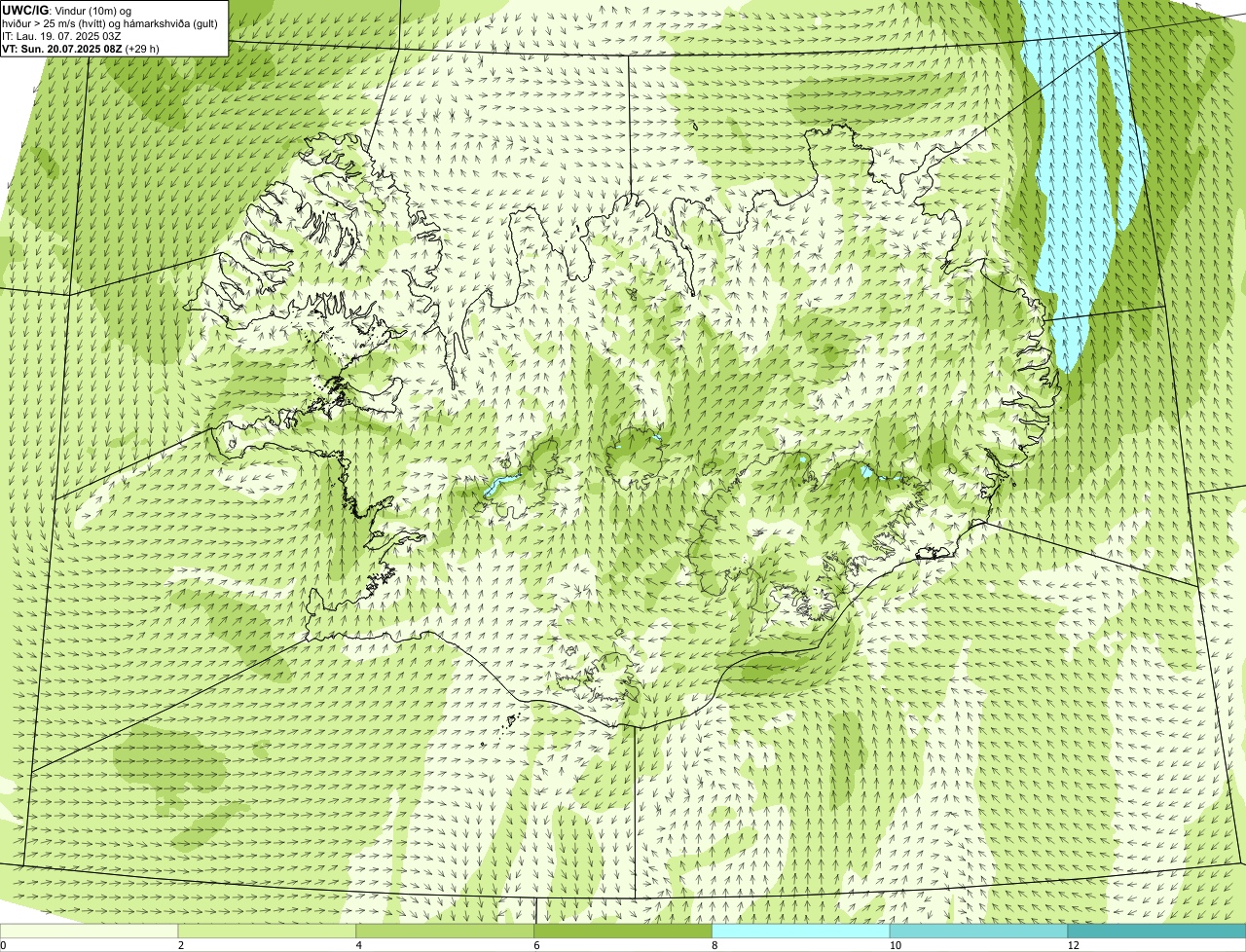
Task: Click the legend label '6'
Action: pyautogui.click(x=536, y=945)
